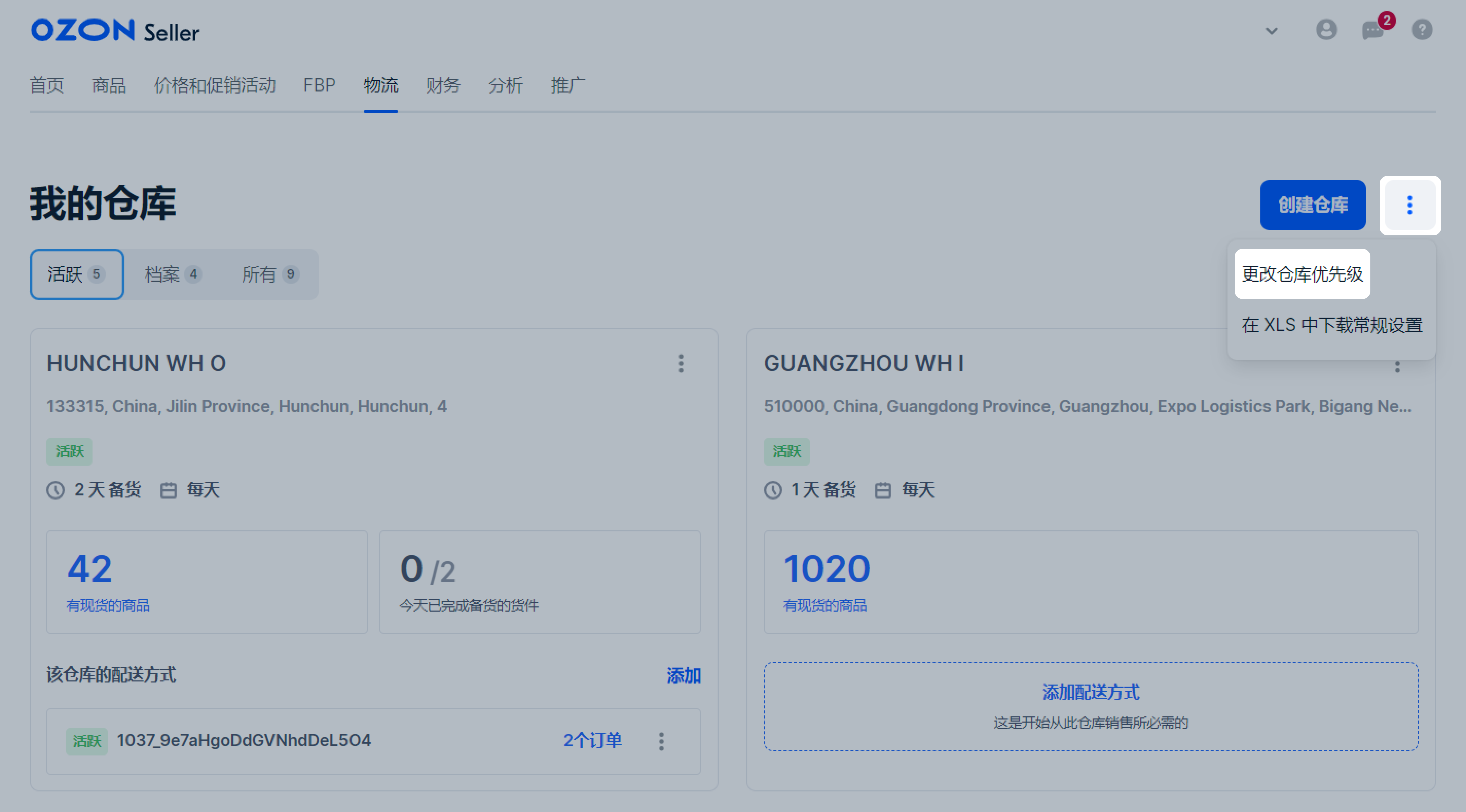Image resolution: width=1466 pixels, height=812 pixels.
Task: Open the 财务 navigation tab
Action: (x=443, y=85)
